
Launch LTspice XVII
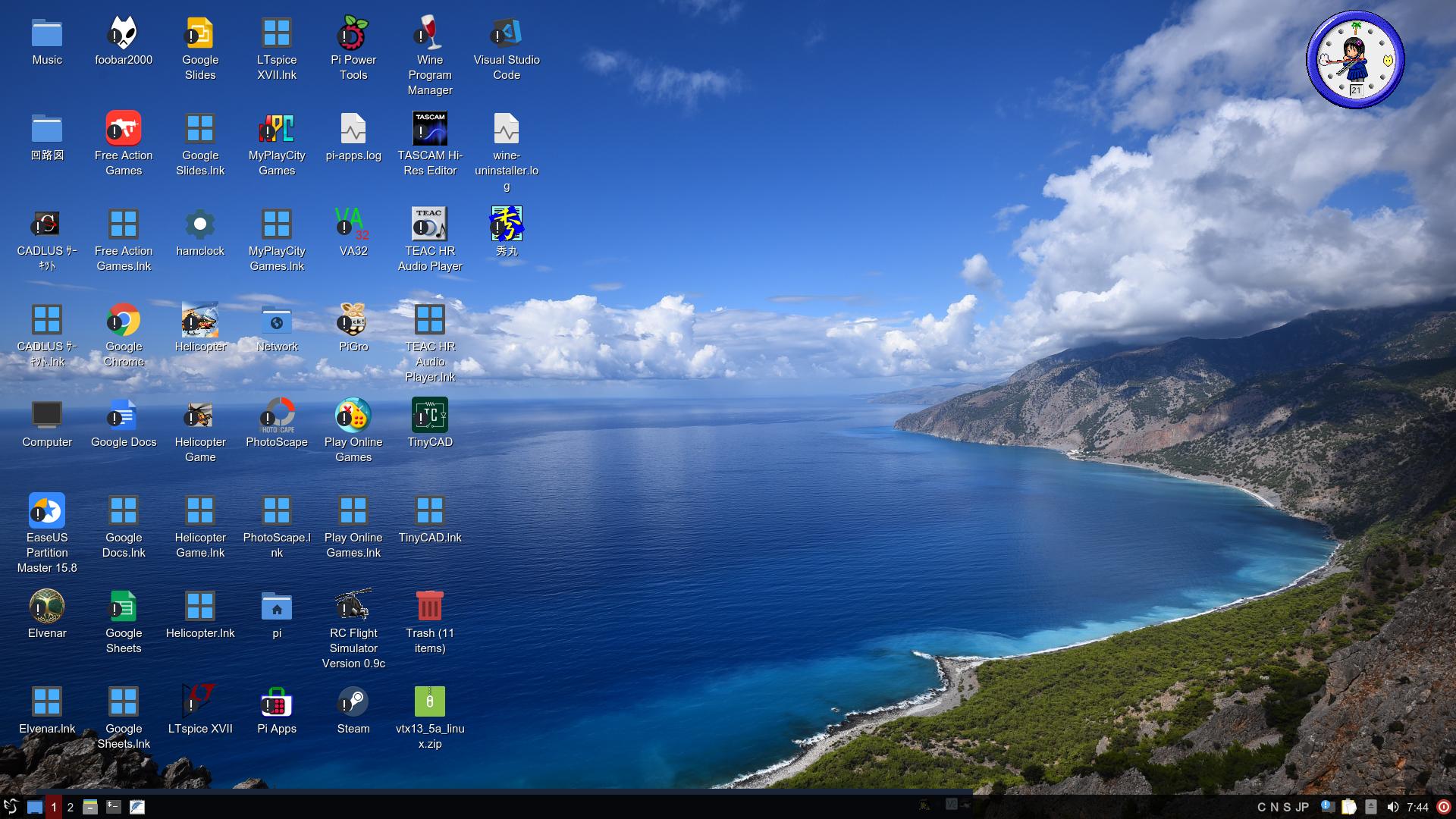(200, 701)
